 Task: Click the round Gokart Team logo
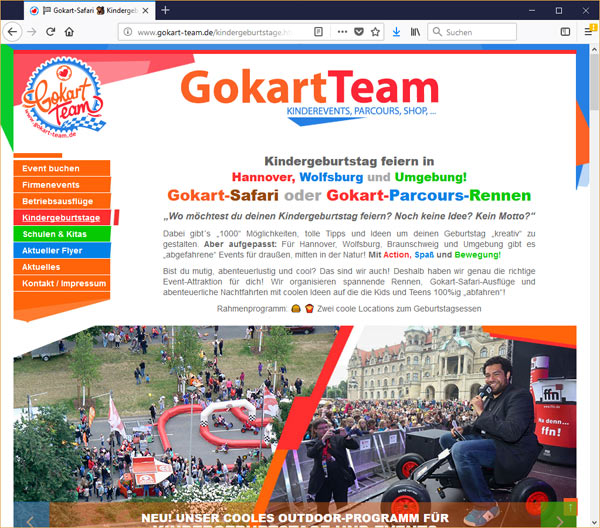[63, 98]
